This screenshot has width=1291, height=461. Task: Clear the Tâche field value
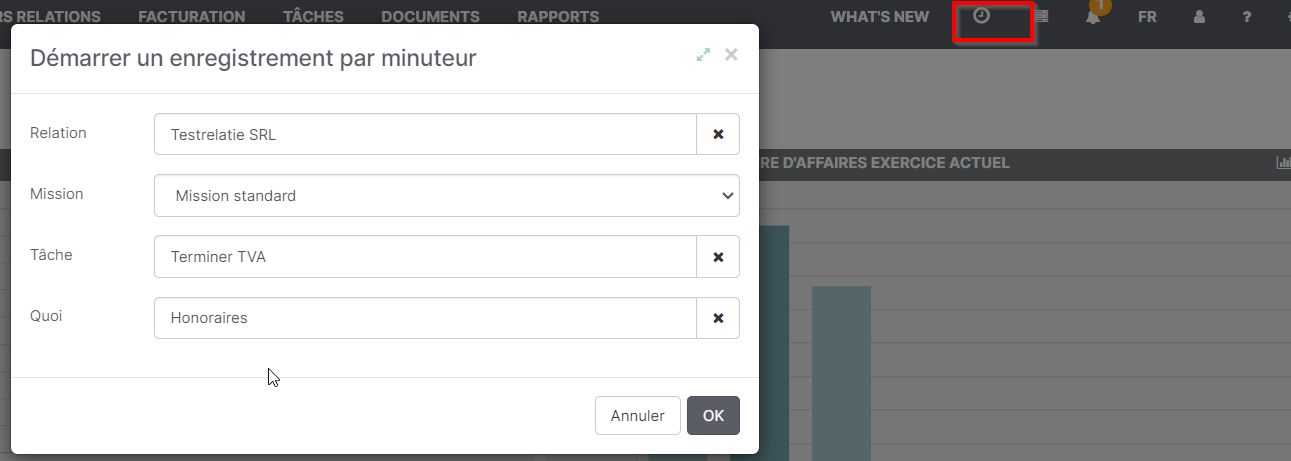[x=718, y=257]
